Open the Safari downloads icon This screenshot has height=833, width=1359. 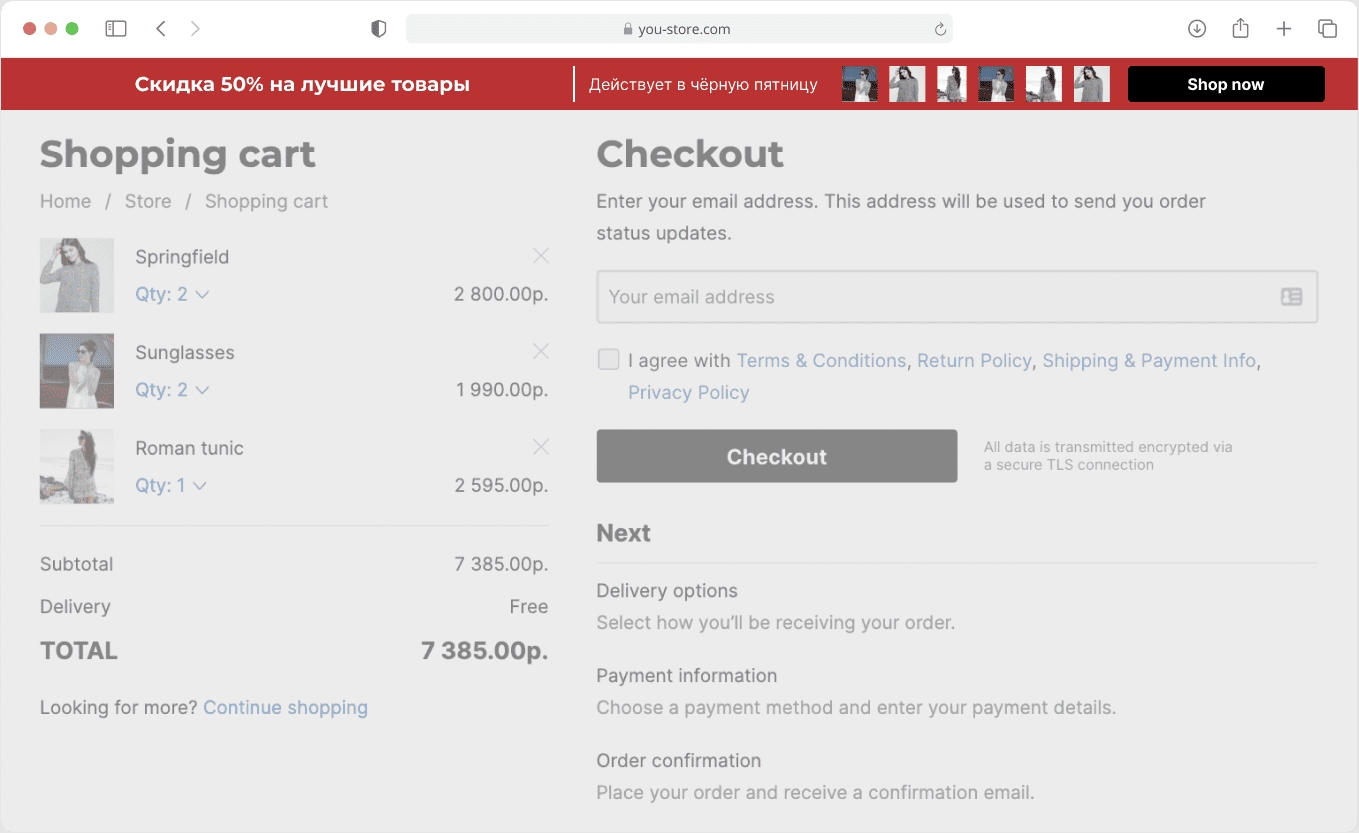1196,29
